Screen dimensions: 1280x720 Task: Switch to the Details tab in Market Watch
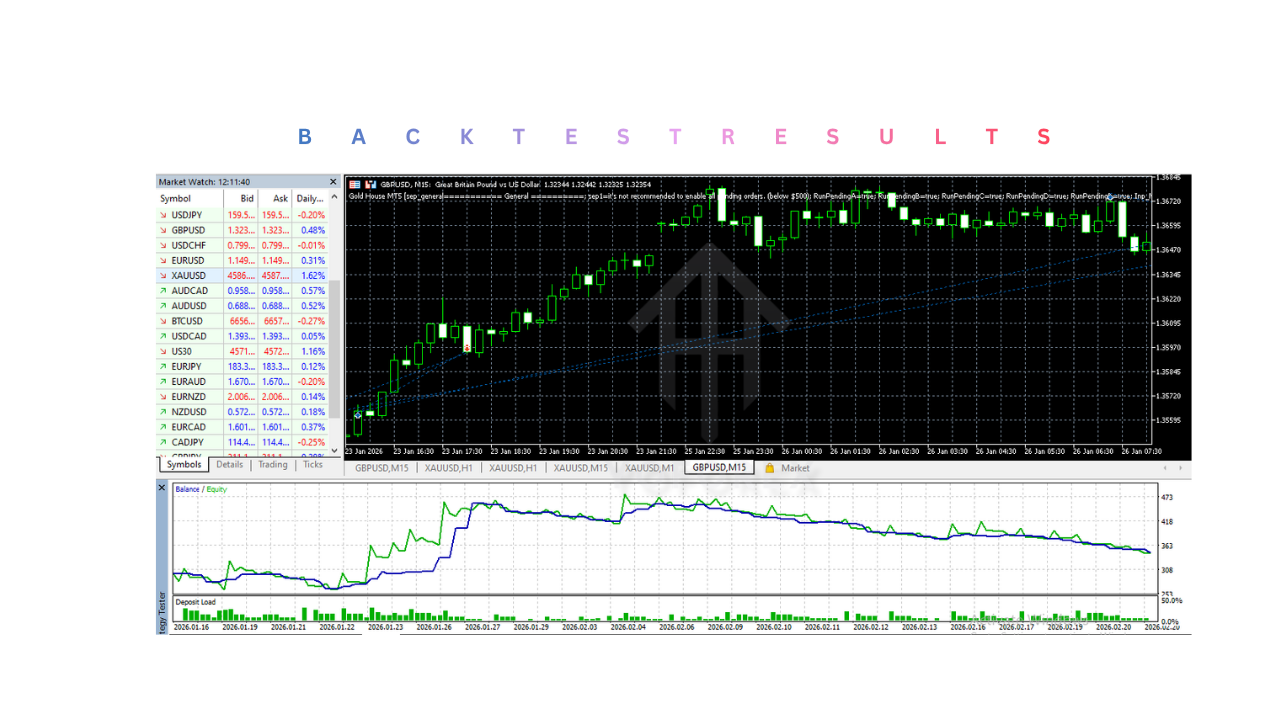click(x=230, y=464)
